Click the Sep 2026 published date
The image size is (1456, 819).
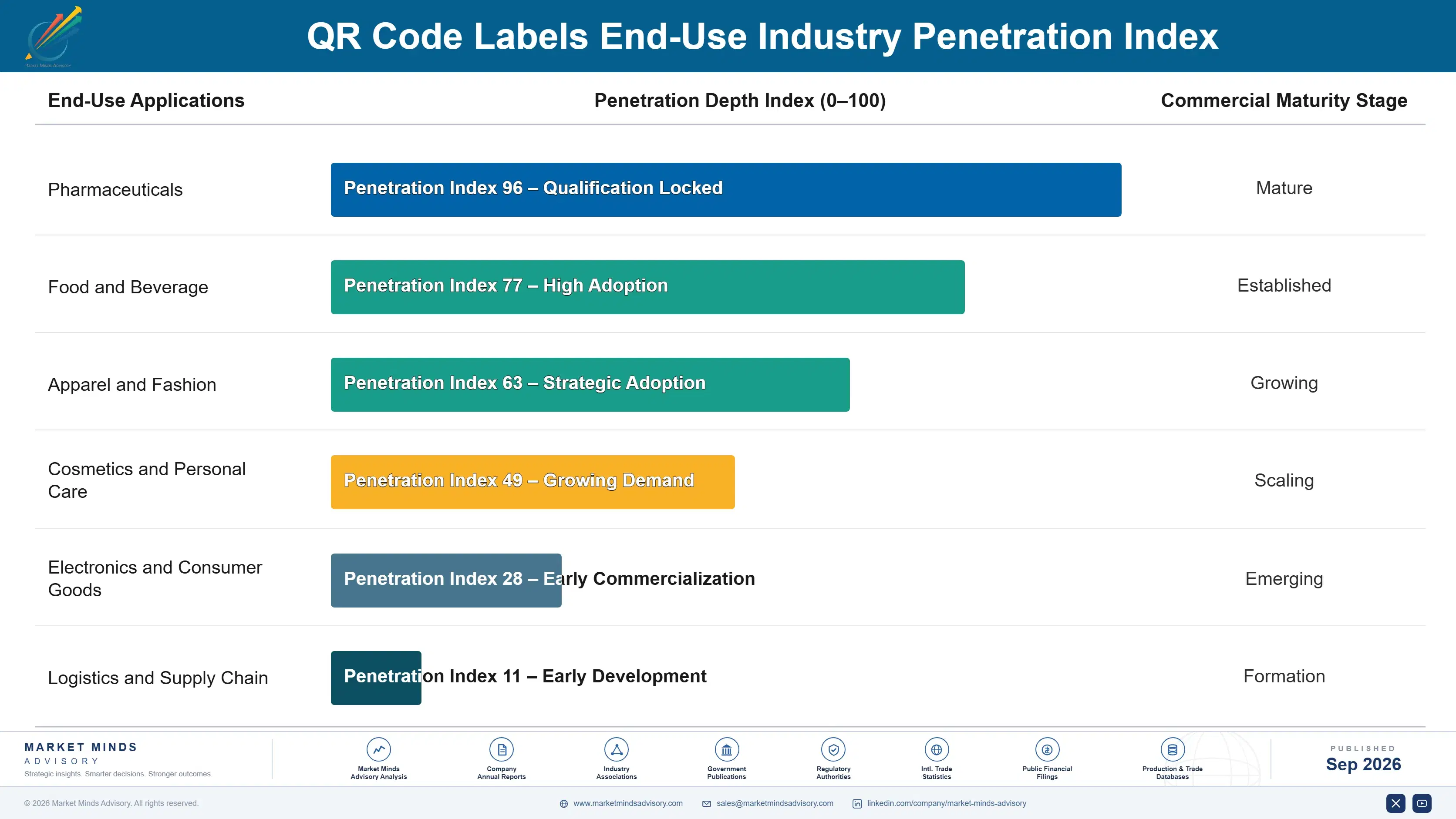click(x=1363, y=764)
